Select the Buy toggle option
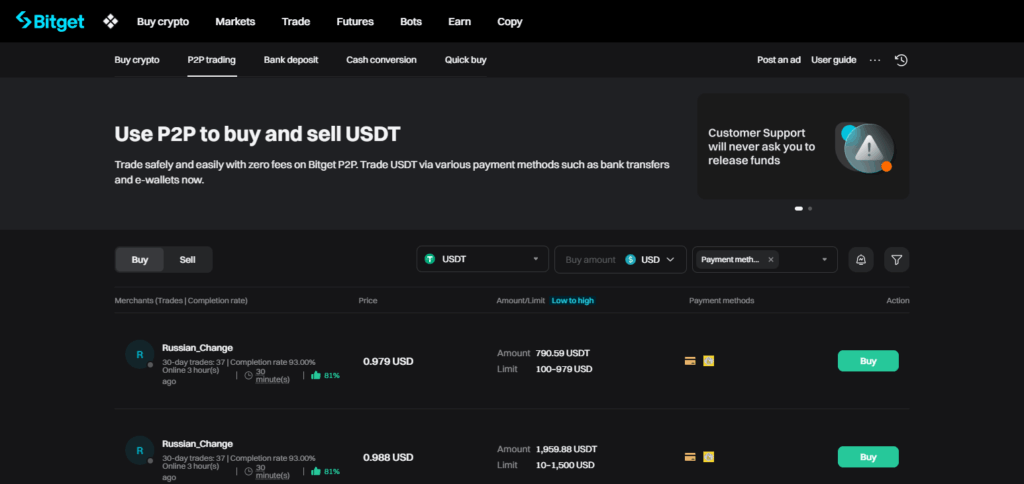Image resolution: width=1024 pixels, height=484 pixels. 140,259
